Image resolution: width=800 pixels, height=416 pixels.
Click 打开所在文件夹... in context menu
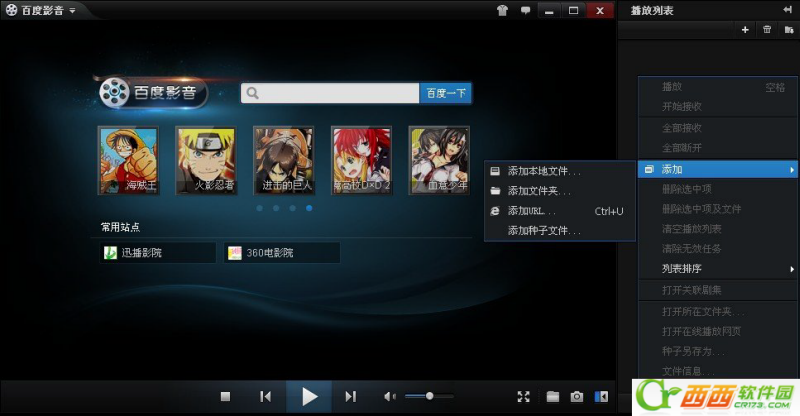click(x=717, y=311)
